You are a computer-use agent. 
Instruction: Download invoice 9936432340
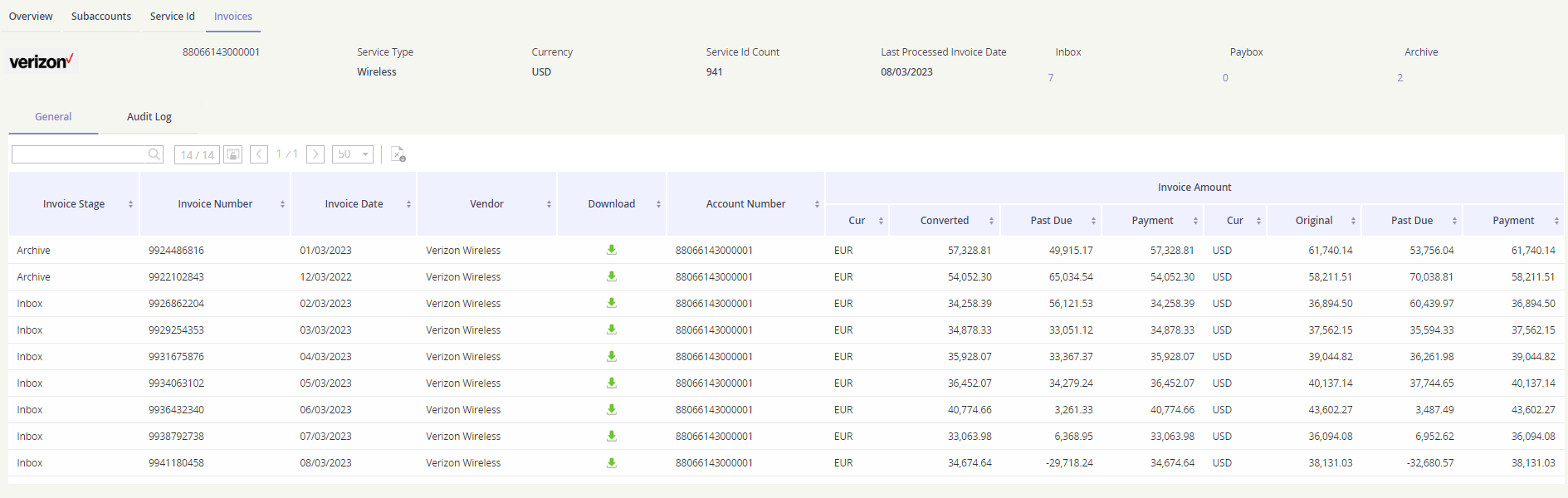coord(612,409)
